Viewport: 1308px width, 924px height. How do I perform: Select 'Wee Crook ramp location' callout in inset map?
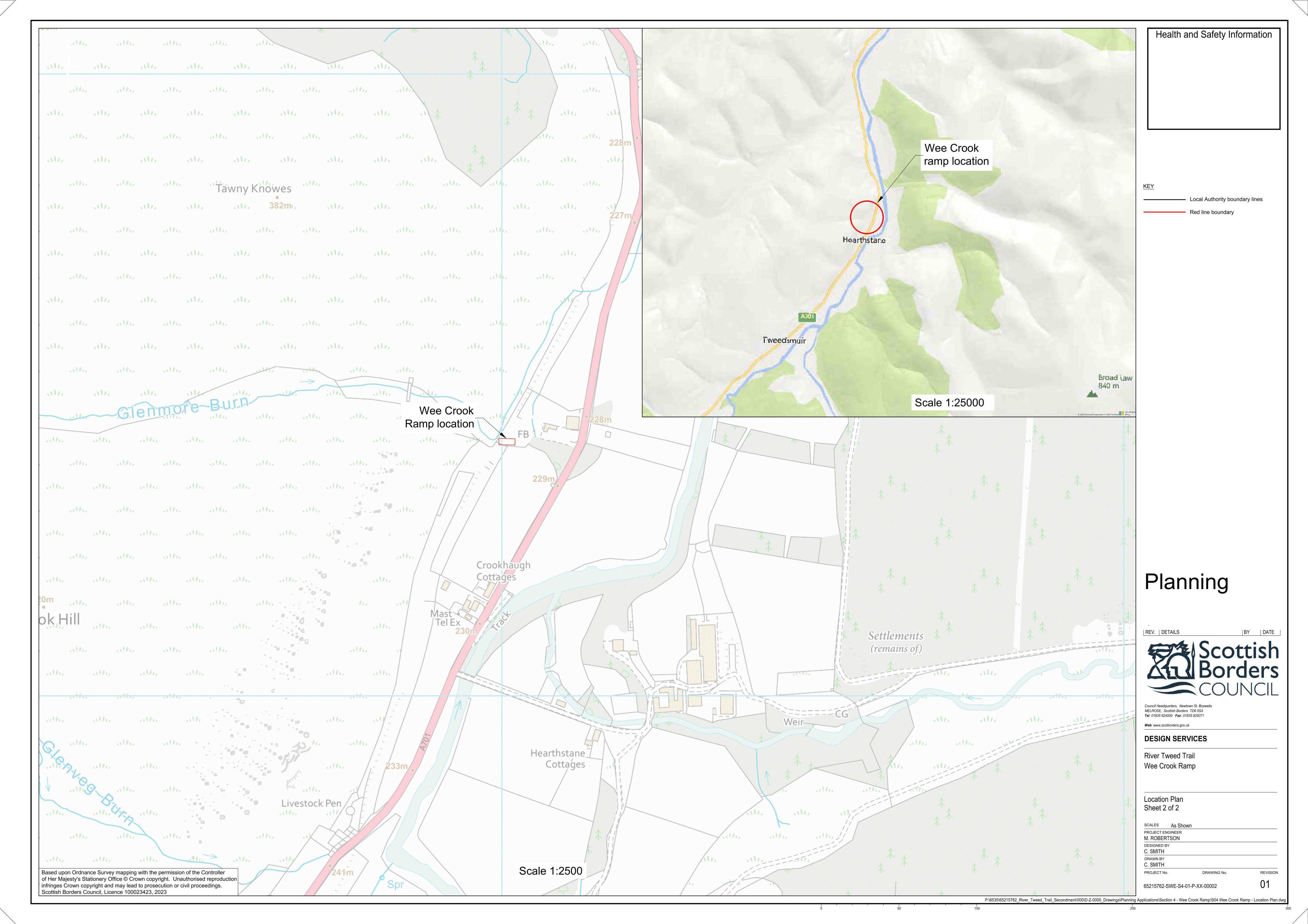(956, 155)
